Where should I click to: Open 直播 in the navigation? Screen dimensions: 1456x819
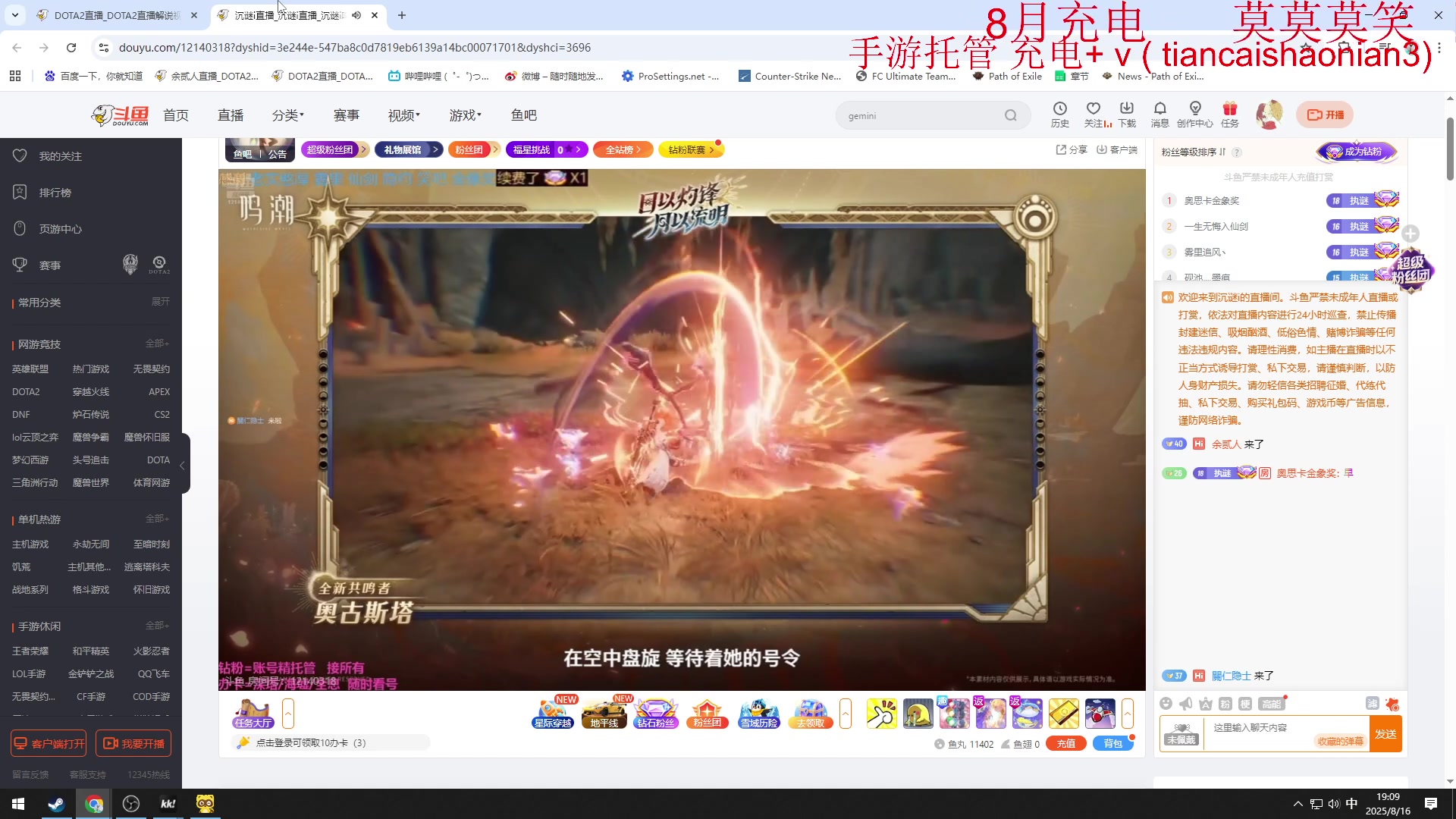[x=231, y=115]
